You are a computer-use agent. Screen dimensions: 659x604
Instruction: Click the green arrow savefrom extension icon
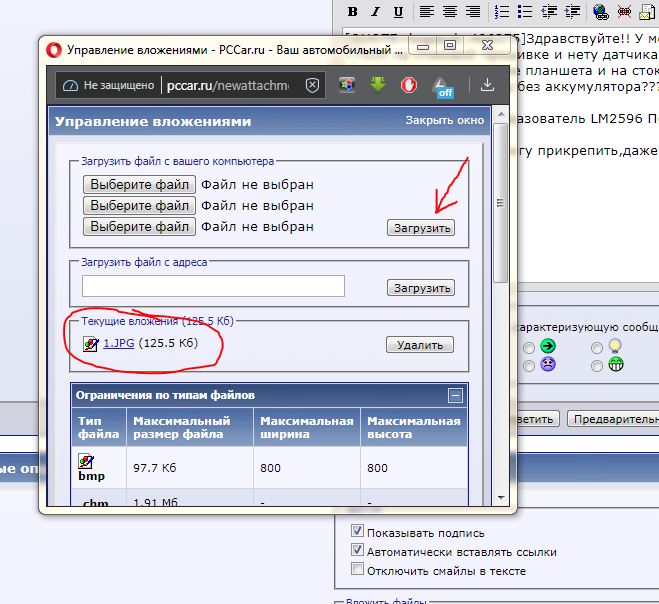click(x=377, y=85)
